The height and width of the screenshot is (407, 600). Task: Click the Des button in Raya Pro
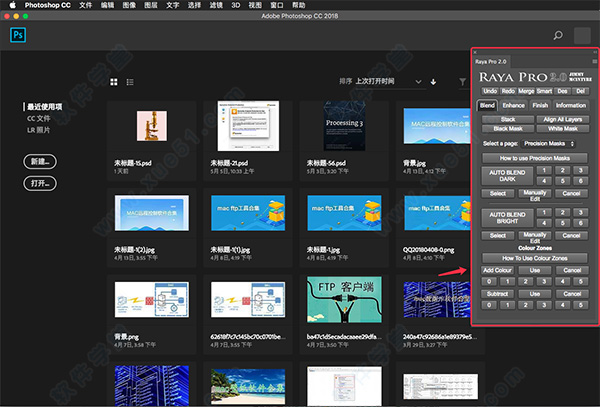pyautogui.click(x=562, y=91)
